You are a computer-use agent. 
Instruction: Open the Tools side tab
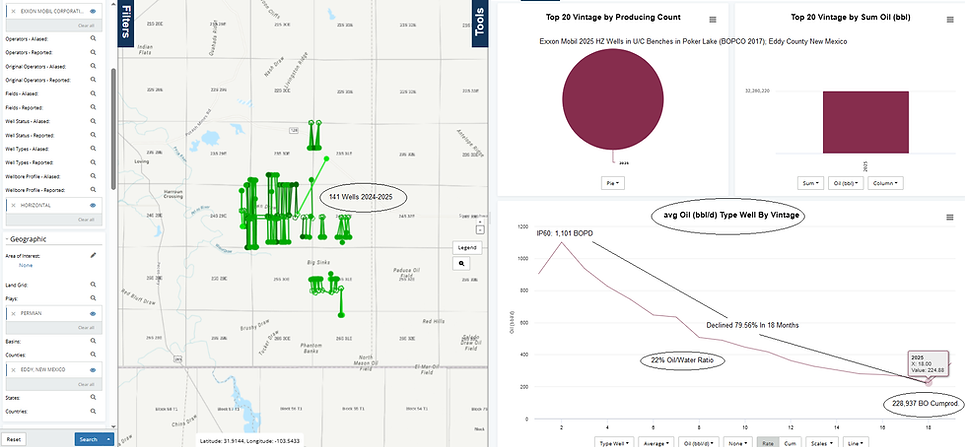480,24
